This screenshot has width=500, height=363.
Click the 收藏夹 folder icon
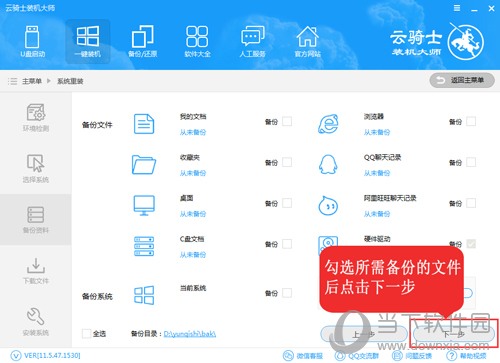[x=144, y=165]
